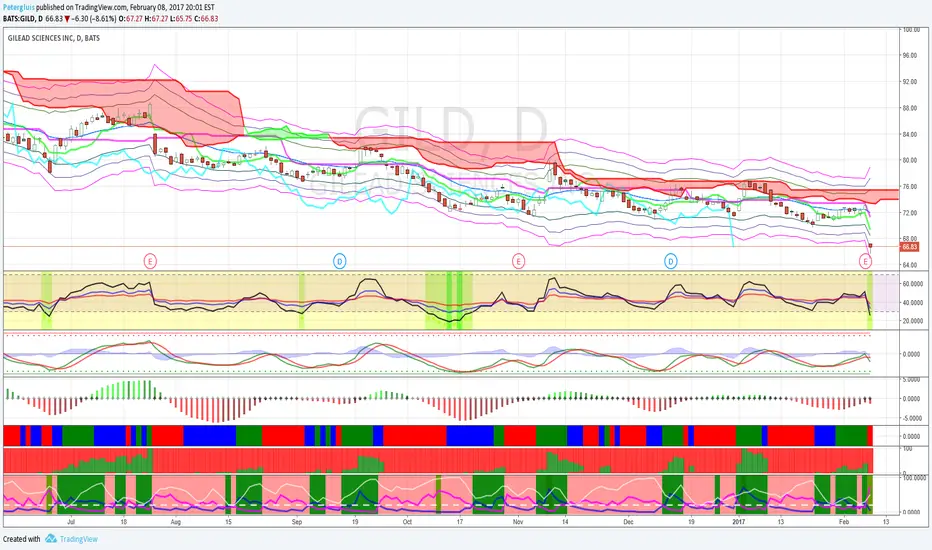The height and width of the screenshot is (550, 932).
Task: Open the earnings marker at the start of November
Action: [x=518, y=260]
